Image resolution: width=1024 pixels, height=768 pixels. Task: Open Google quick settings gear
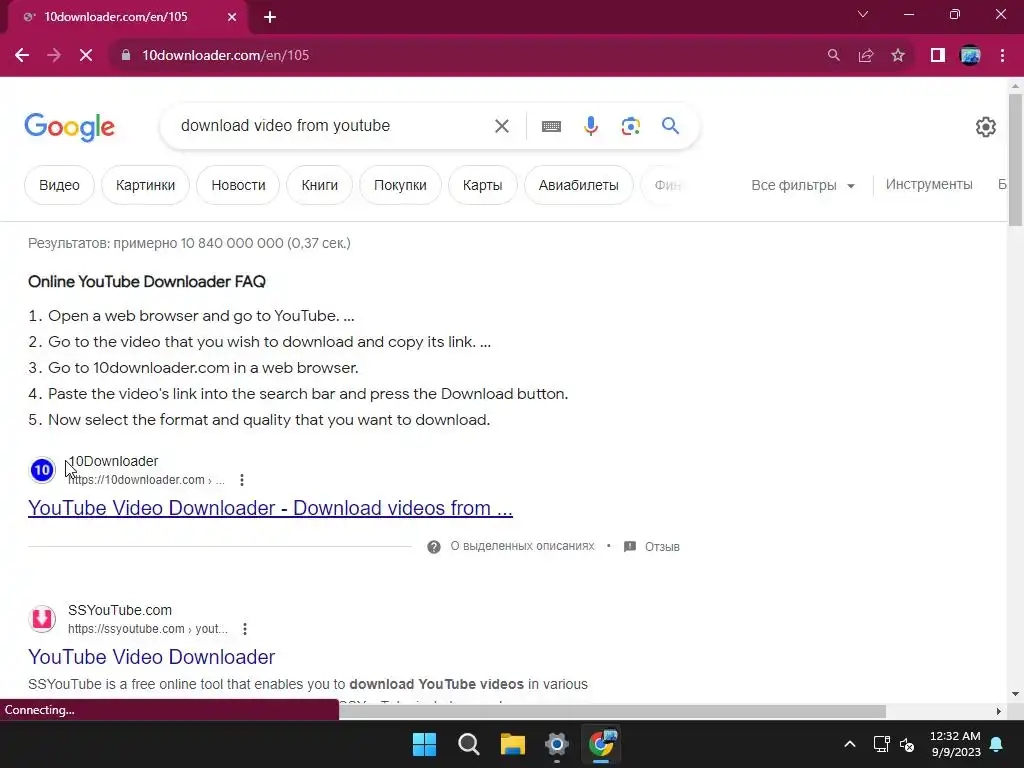tap(985, 127)
